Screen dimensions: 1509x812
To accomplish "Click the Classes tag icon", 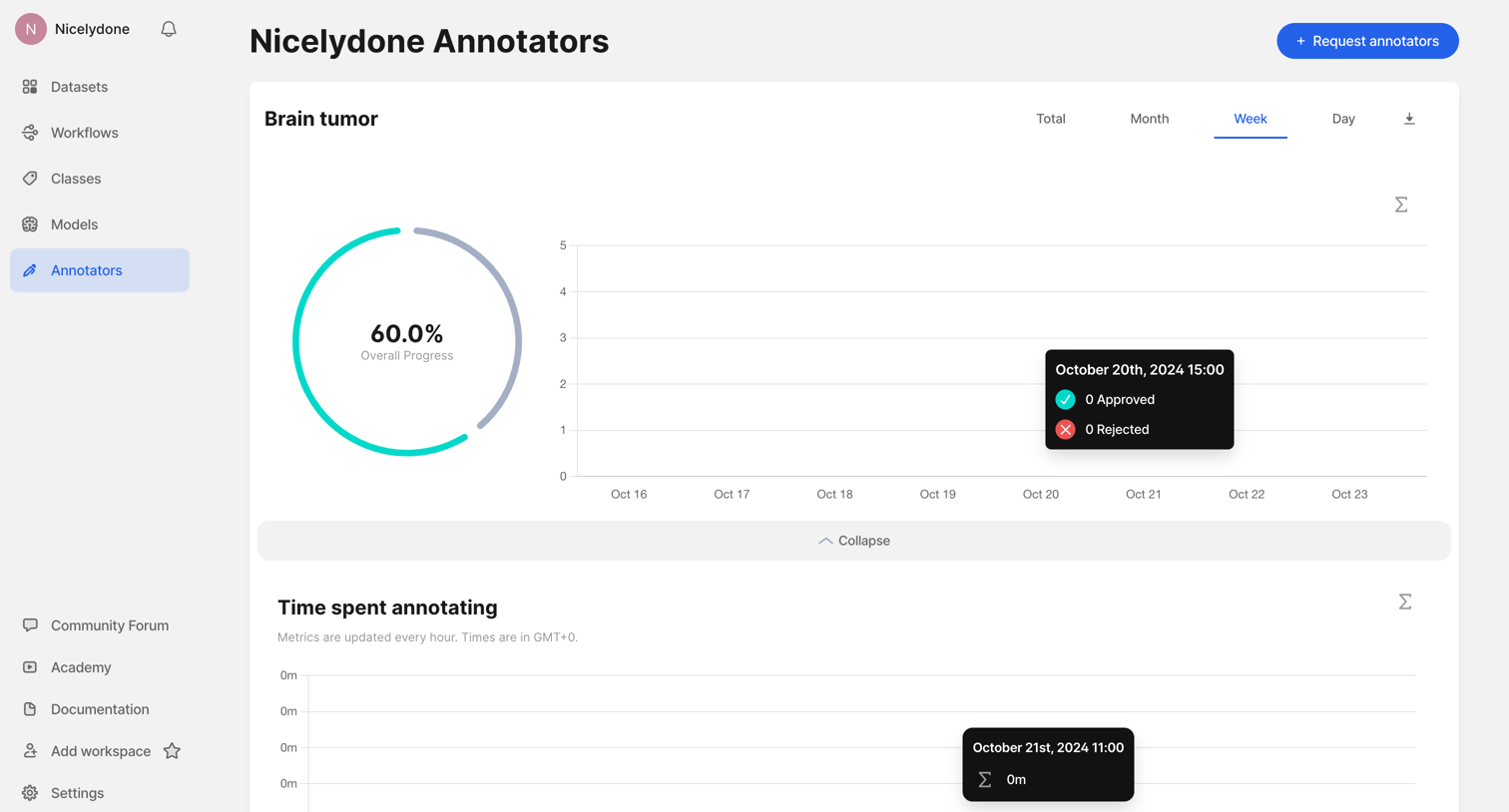I will [x=30, y=179].
